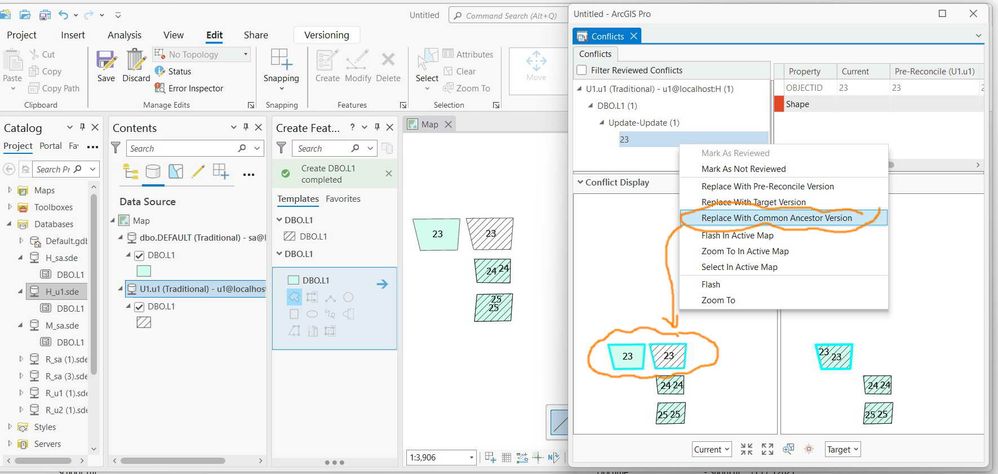
Task: Open the Current version dropdown
Action: [x=712, y=449]
